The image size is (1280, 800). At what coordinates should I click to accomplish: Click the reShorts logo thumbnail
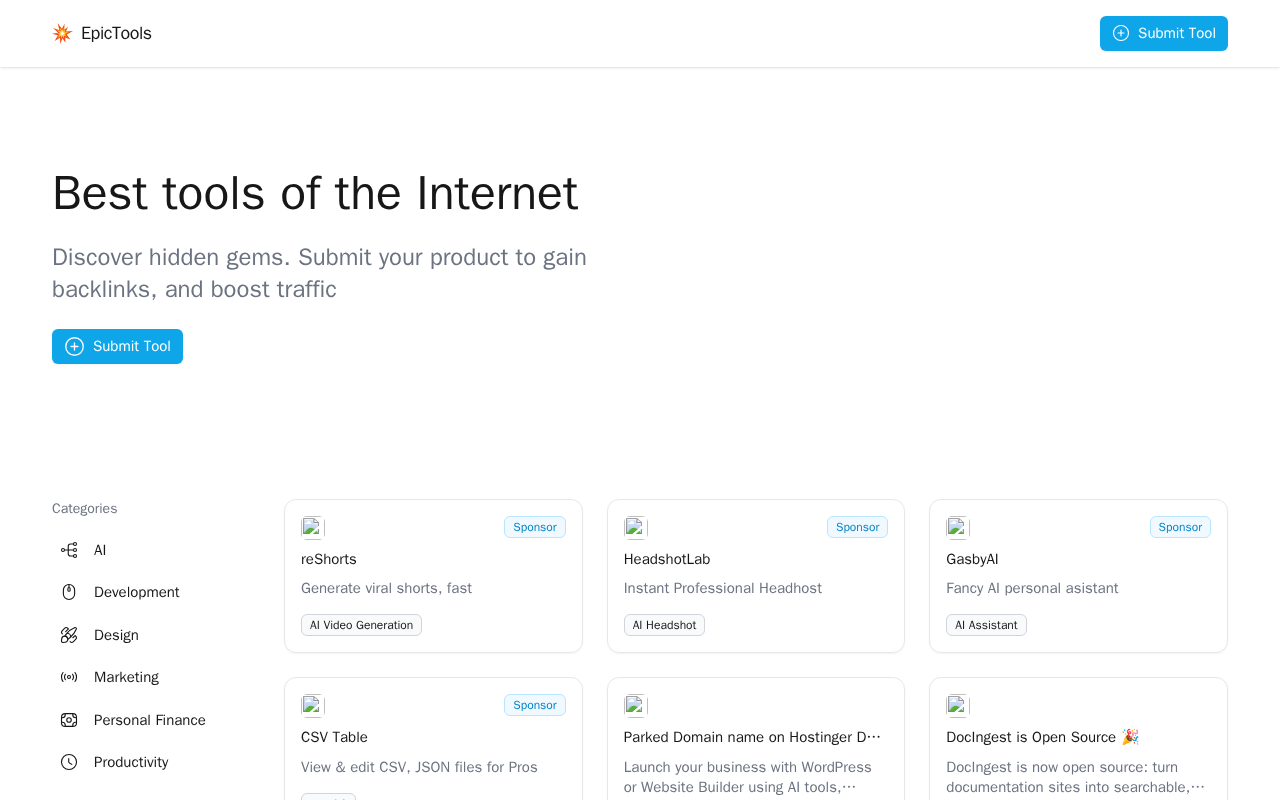pos(312,527)
